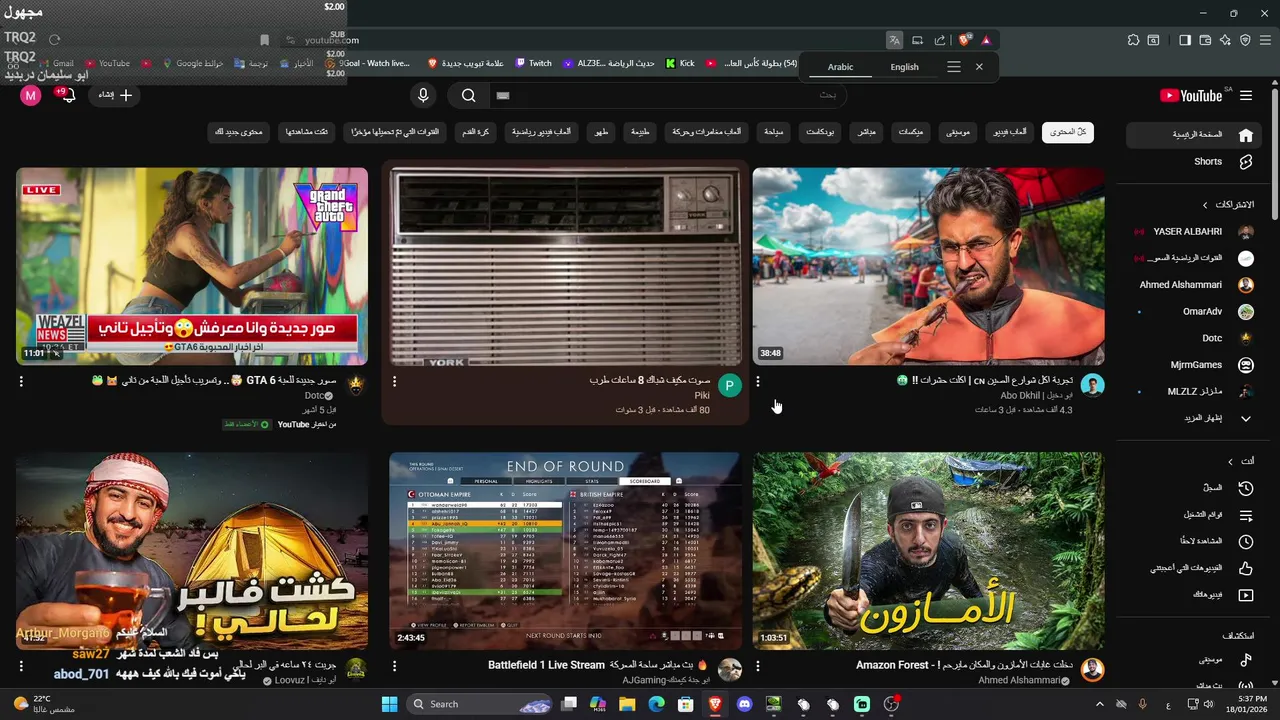Toggle the browser sidebar panel icon
This screenshot has width=1280, height=720.
[1185, 40]
